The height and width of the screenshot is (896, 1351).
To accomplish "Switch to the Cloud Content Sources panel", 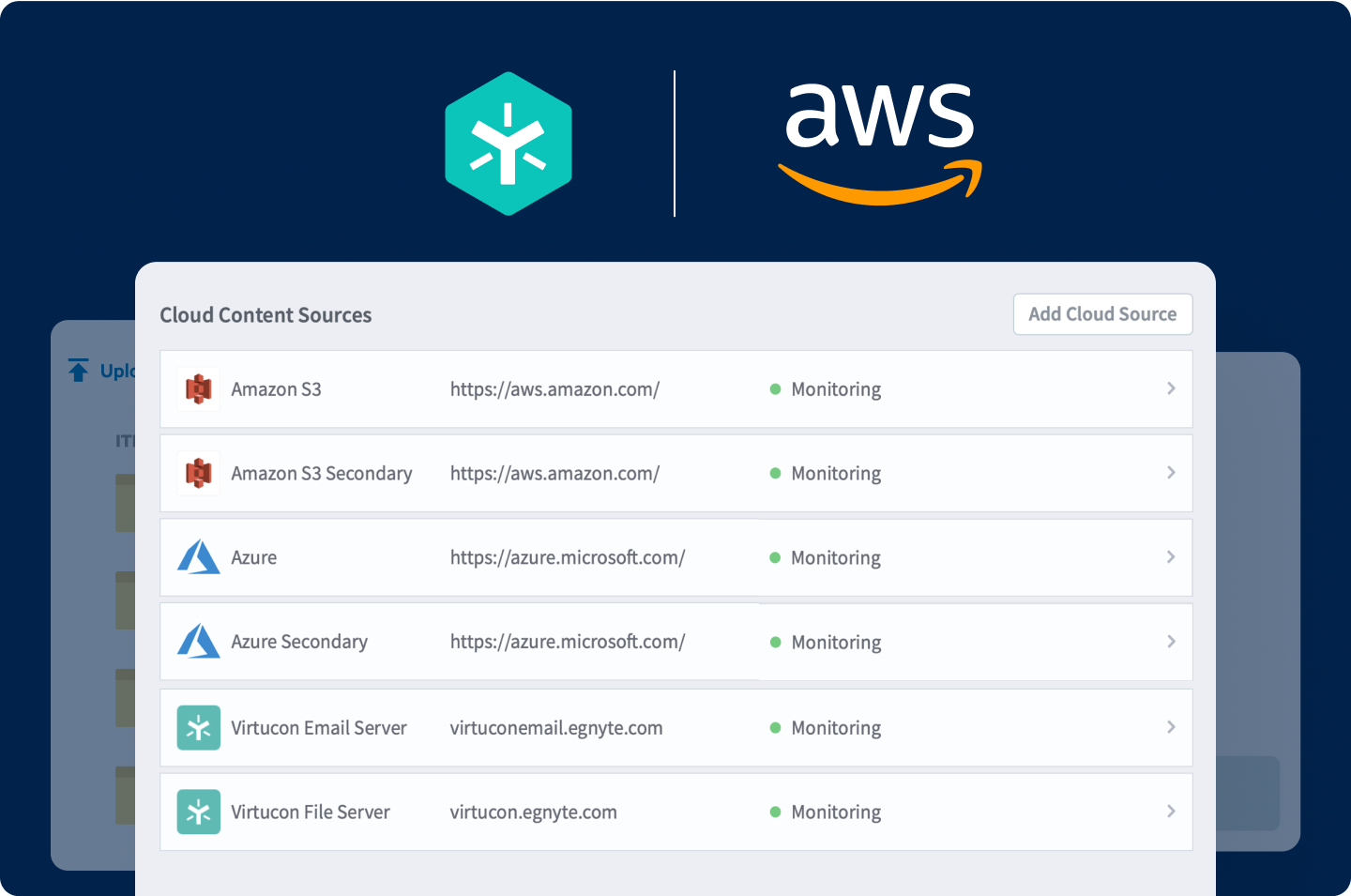I will point(266,314).
